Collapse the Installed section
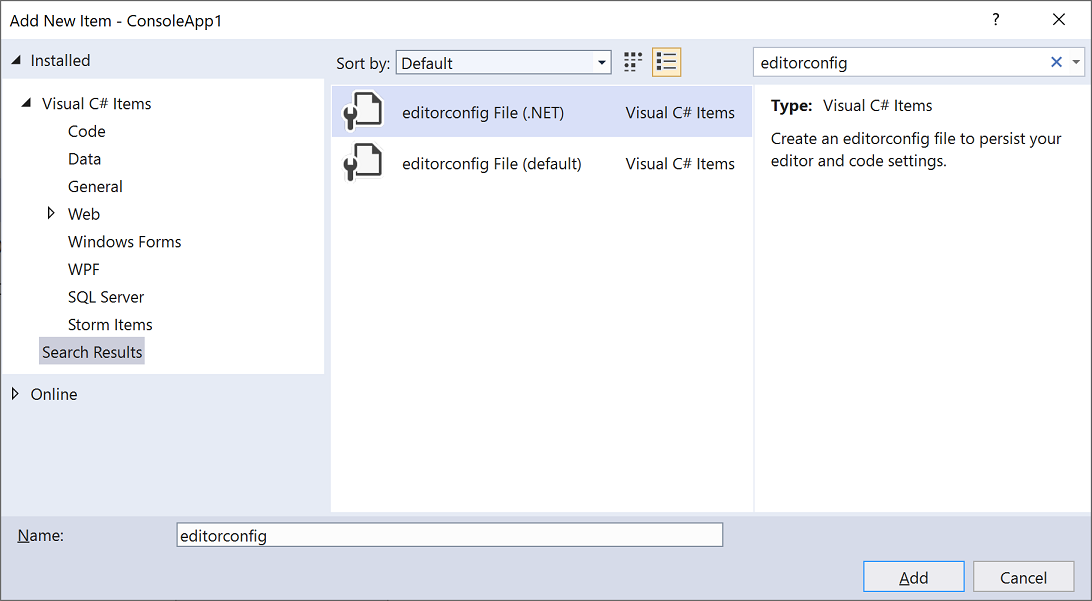1092x601 pixels. 14,60
